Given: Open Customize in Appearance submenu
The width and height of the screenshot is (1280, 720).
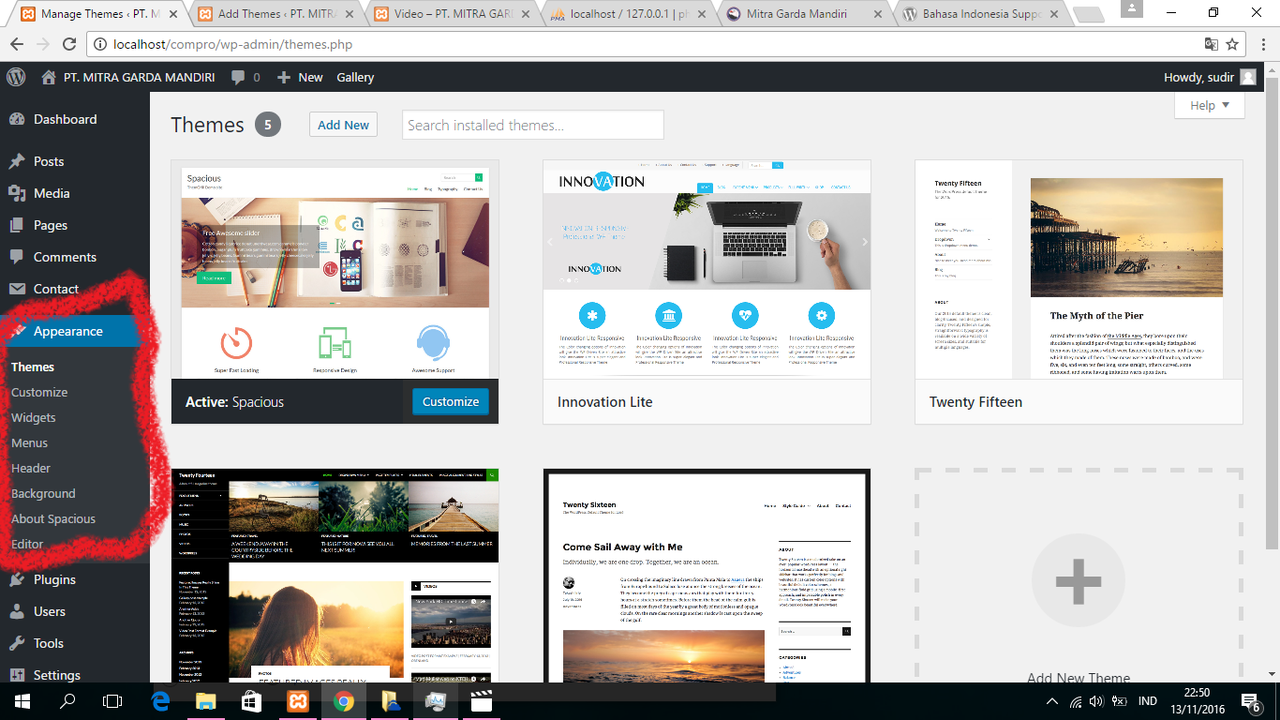Looking at the screenshot, I should [39, 392].
